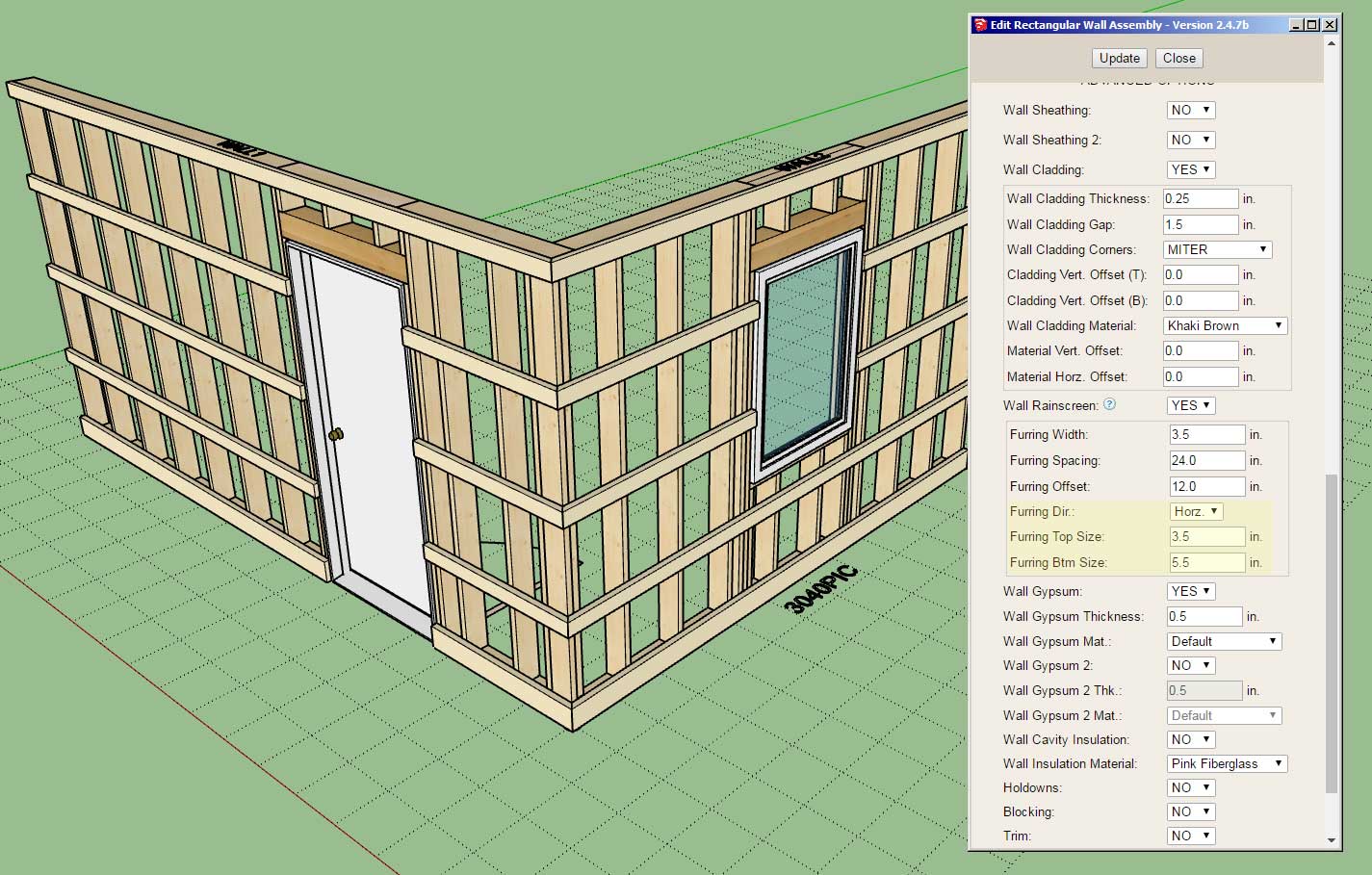Select the Wall Insulation Material dropdown
Image resolution: width=1372 pixels, height=875 pixels.
(x=1227, y=763)
